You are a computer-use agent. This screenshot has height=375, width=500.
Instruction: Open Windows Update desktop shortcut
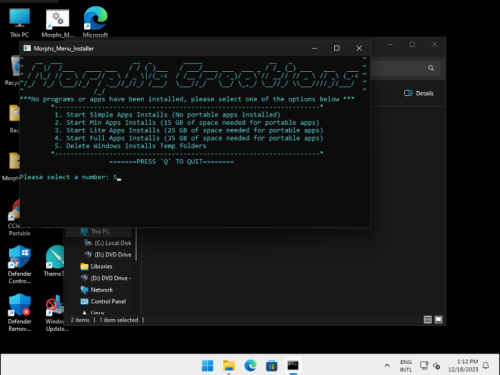56,313
